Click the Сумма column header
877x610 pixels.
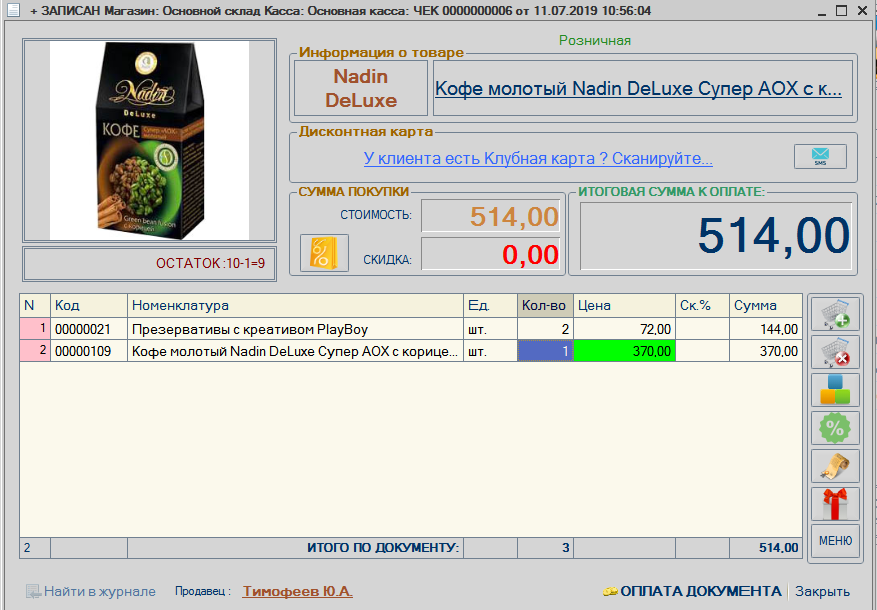(x=766, y=305)
